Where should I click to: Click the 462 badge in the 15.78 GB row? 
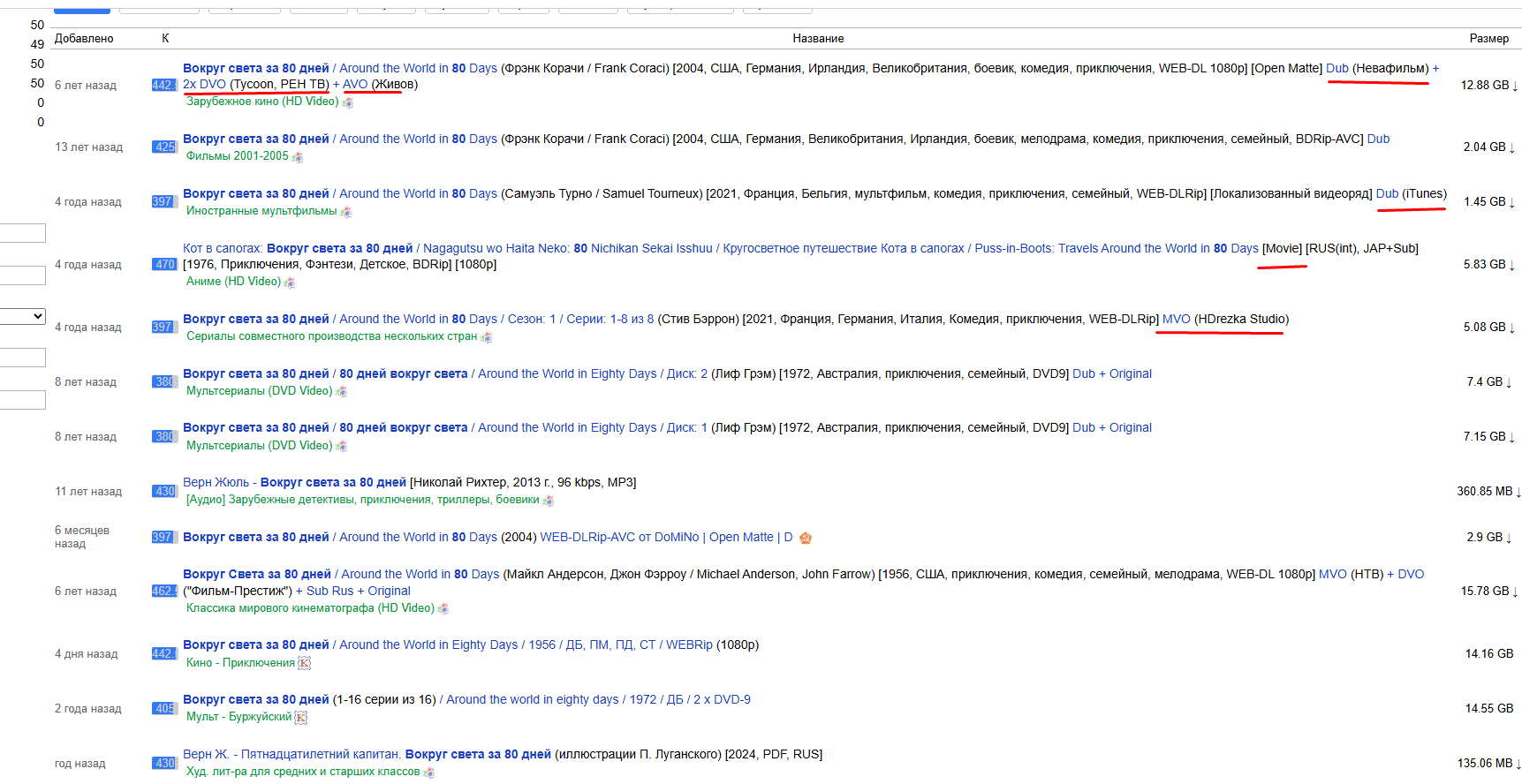click(x=164, y=592)
